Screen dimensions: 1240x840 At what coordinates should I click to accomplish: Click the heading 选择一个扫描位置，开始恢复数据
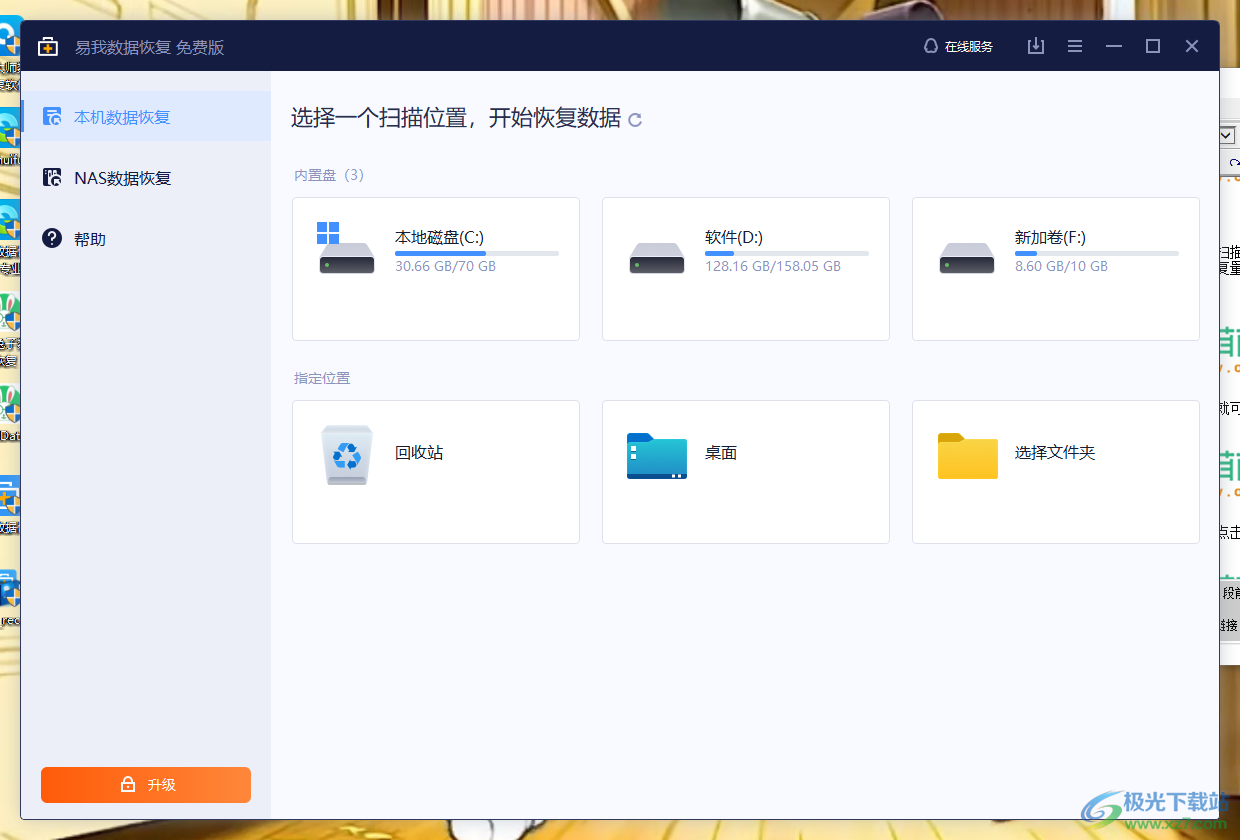click(456, 118)
